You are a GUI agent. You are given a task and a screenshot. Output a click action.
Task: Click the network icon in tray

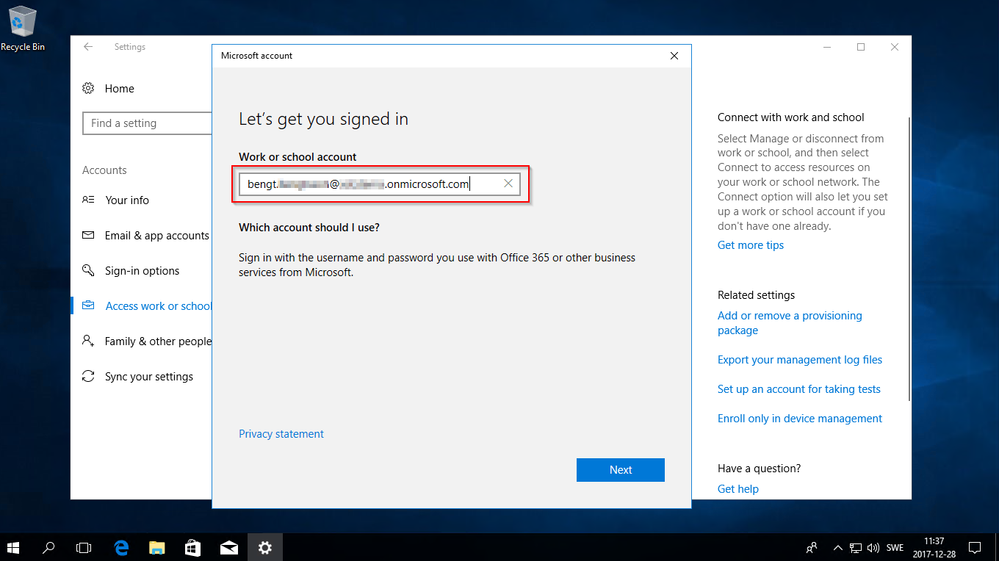coord(856,548)
